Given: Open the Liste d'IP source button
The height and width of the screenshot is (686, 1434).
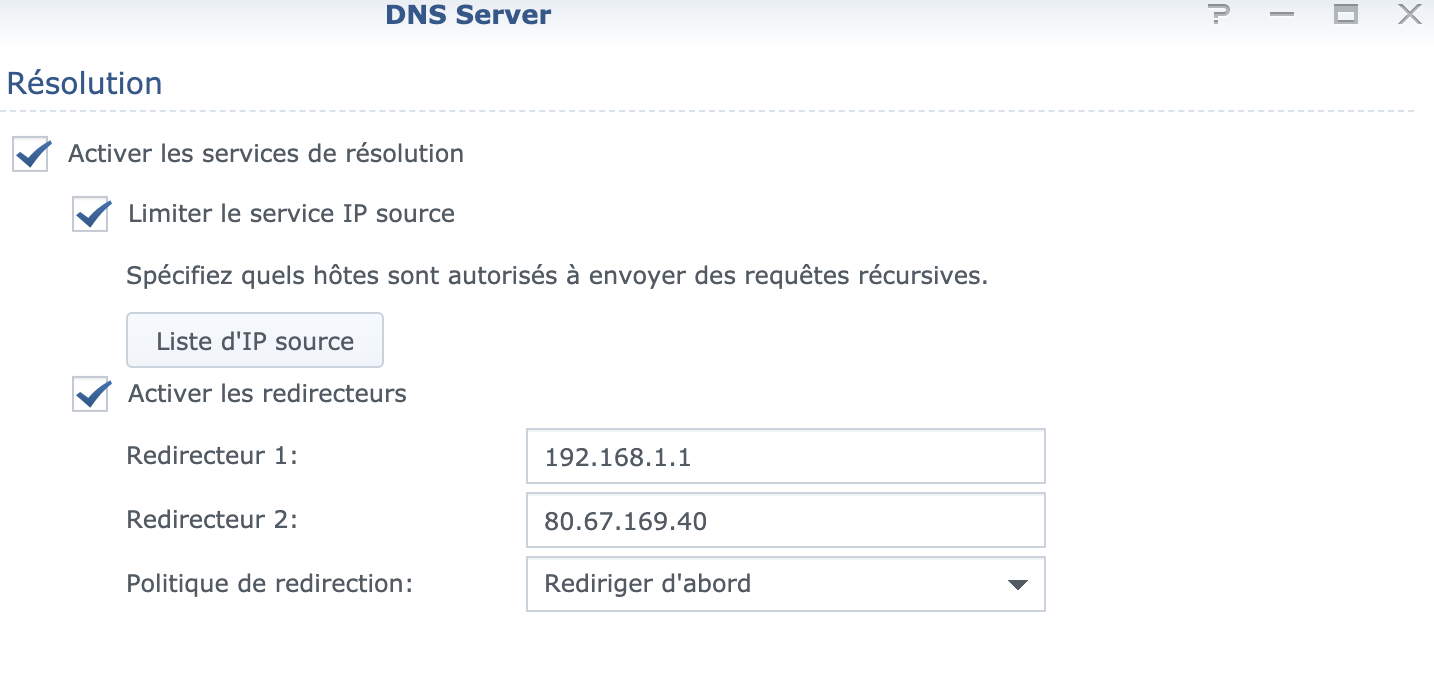Looking at the screenshot, I should [x=255, y=341].
